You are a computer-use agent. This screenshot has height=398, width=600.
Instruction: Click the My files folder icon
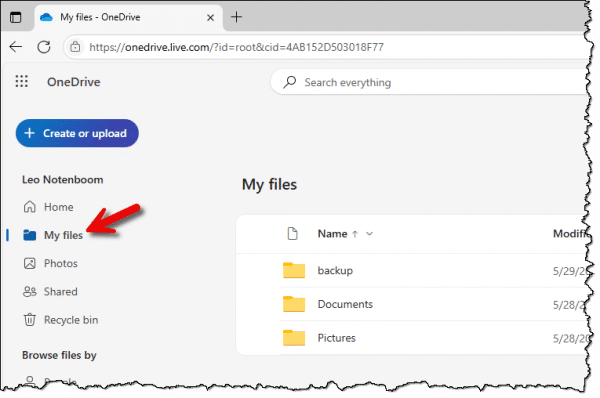(29, 235)
